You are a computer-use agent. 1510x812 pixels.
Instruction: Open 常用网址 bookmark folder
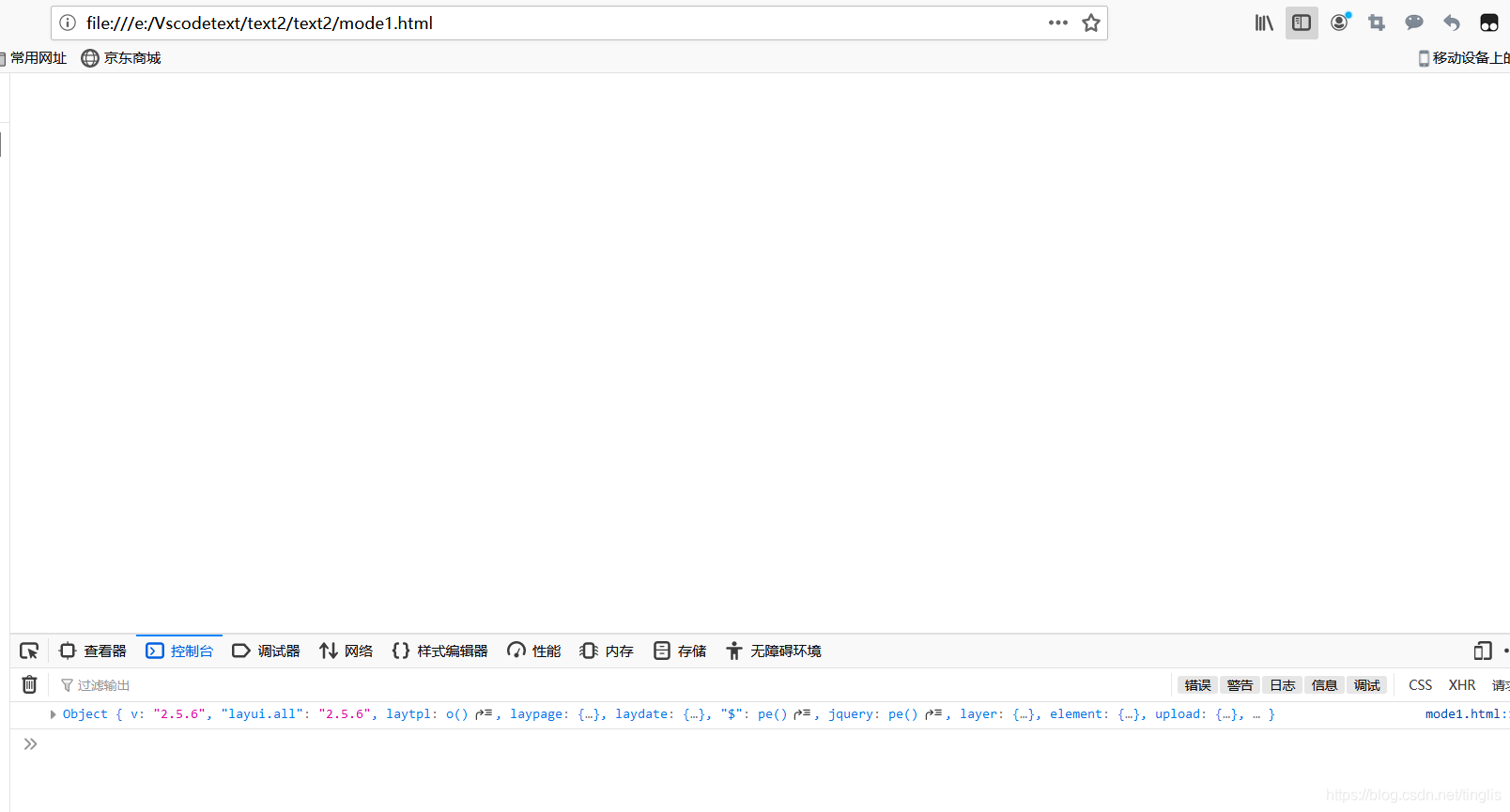point(35,58)
